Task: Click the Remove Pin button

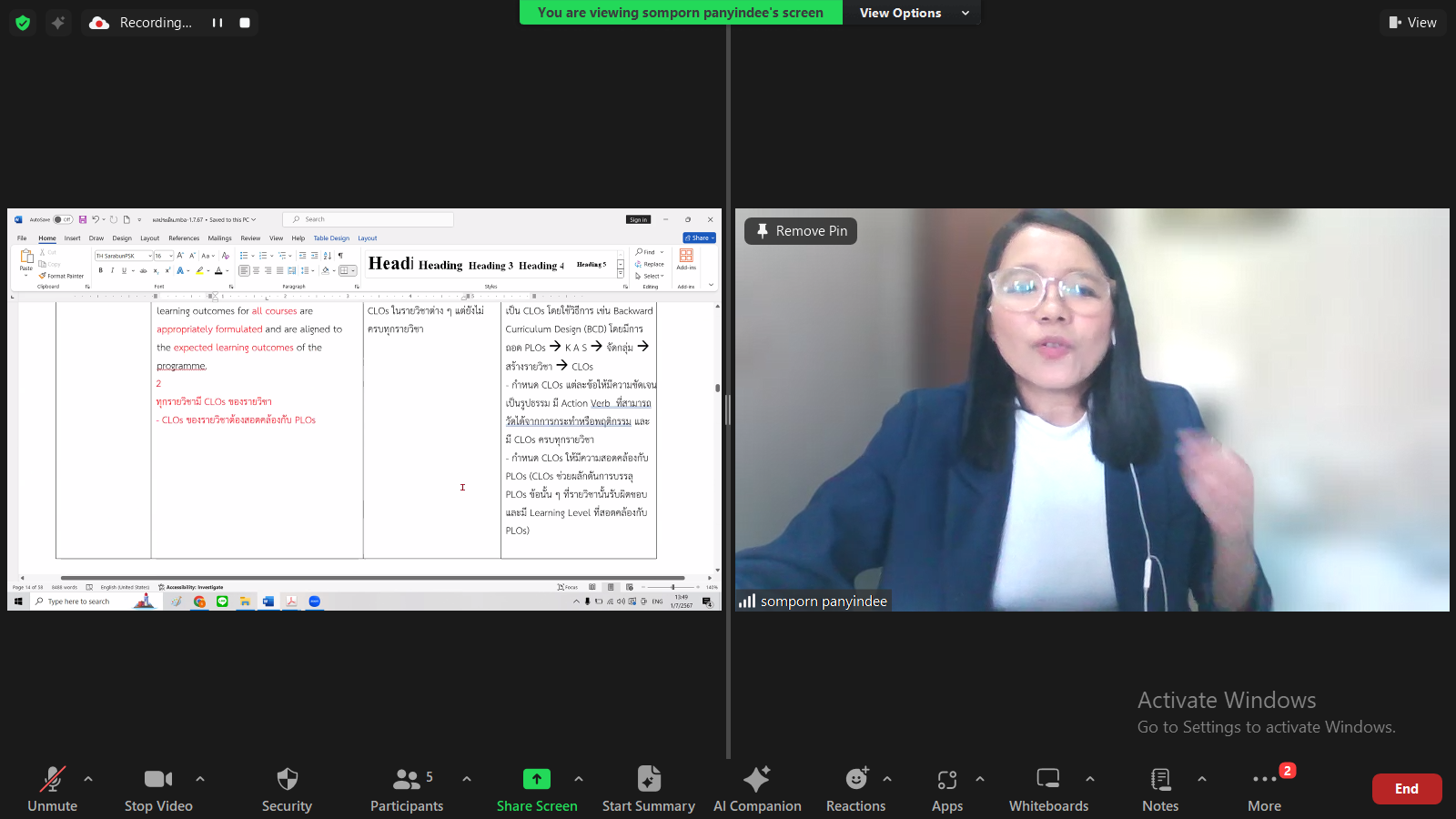Action: [x=801, y=231]
